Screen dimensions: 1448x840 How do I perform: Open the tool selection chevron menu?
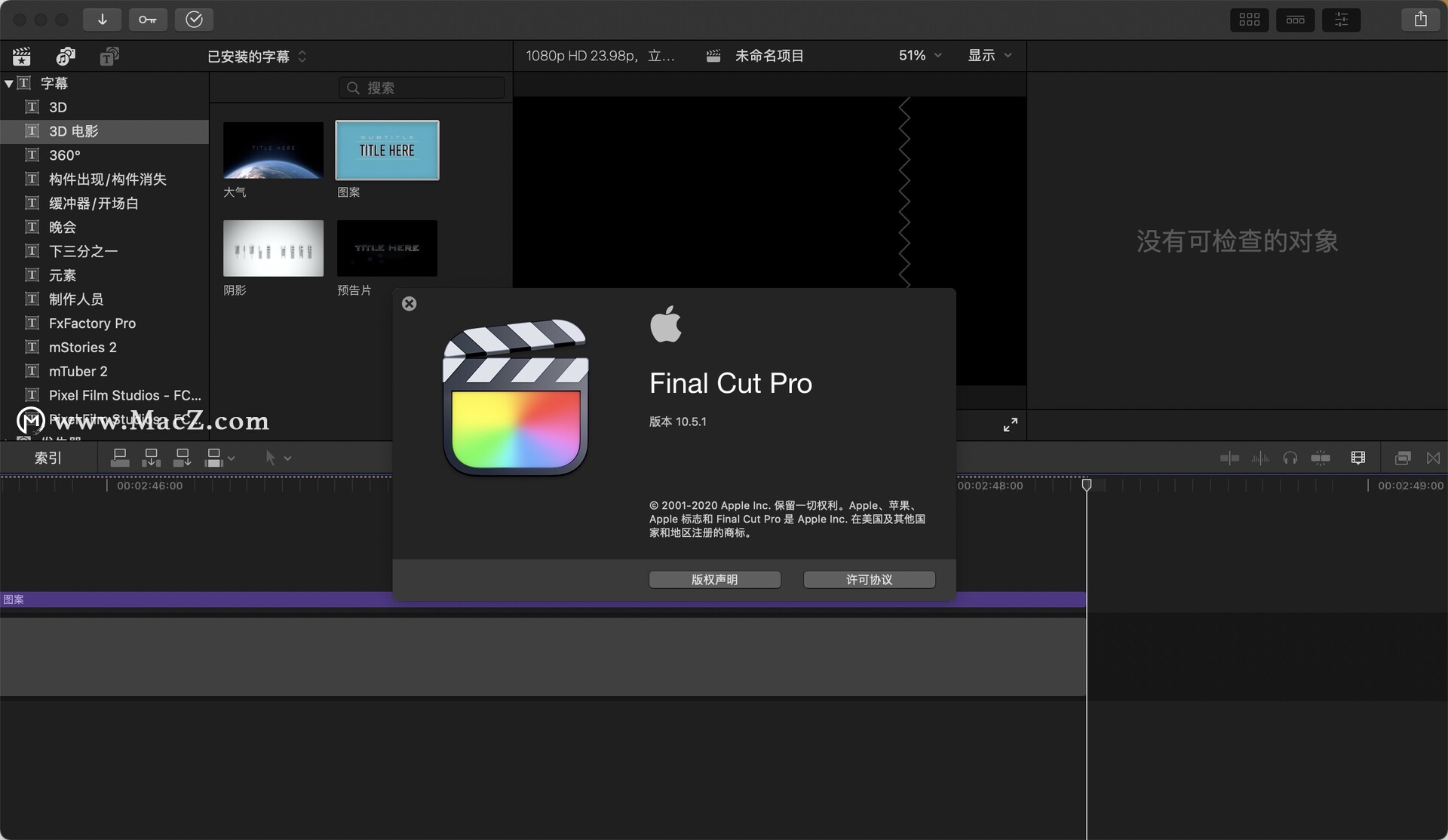tap(287, 458)
